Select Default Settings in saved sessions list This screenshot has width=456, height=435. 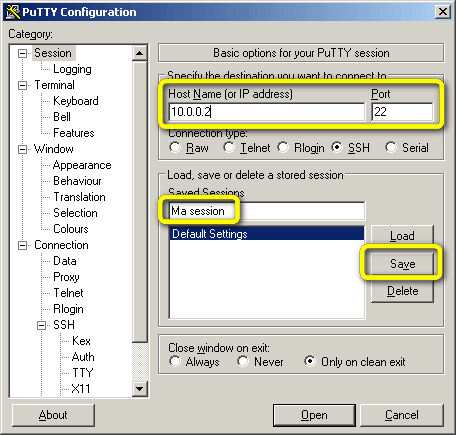click(267, 234)
